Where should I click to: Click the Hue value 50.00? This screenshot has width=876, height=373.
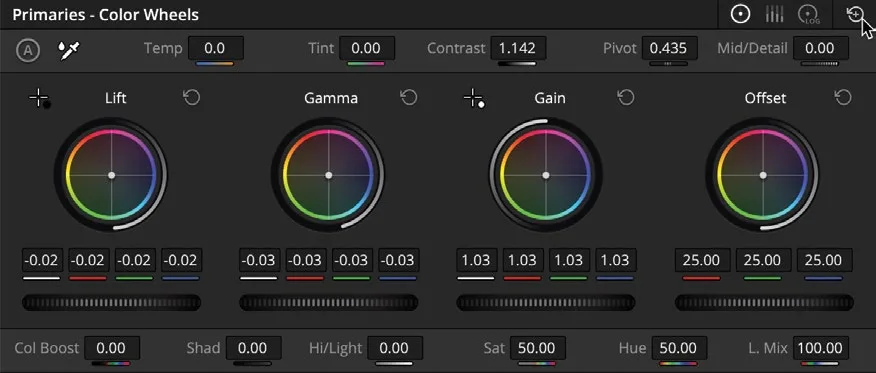click(x=679, y=348)
